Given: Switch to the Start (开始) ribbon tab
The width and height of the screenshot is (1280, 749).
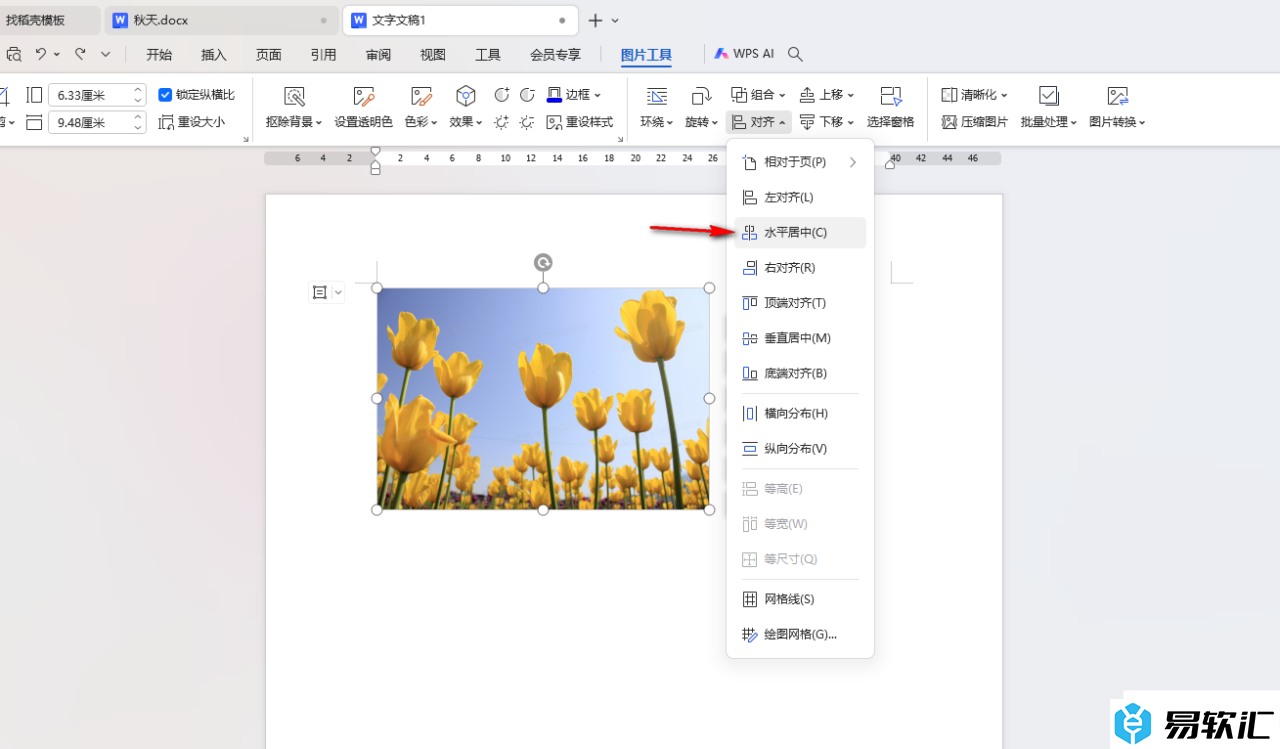Looking at the screenshot, I should pyautogui.click(x=159, y=55).
